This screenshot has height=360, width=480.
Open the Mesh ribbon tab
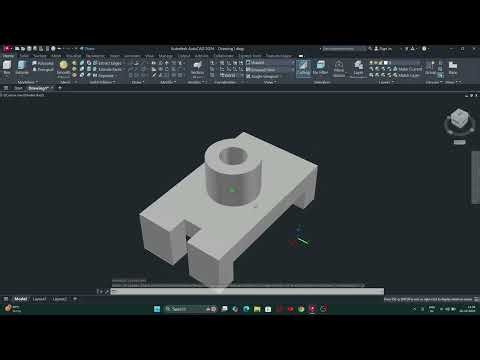56,56
